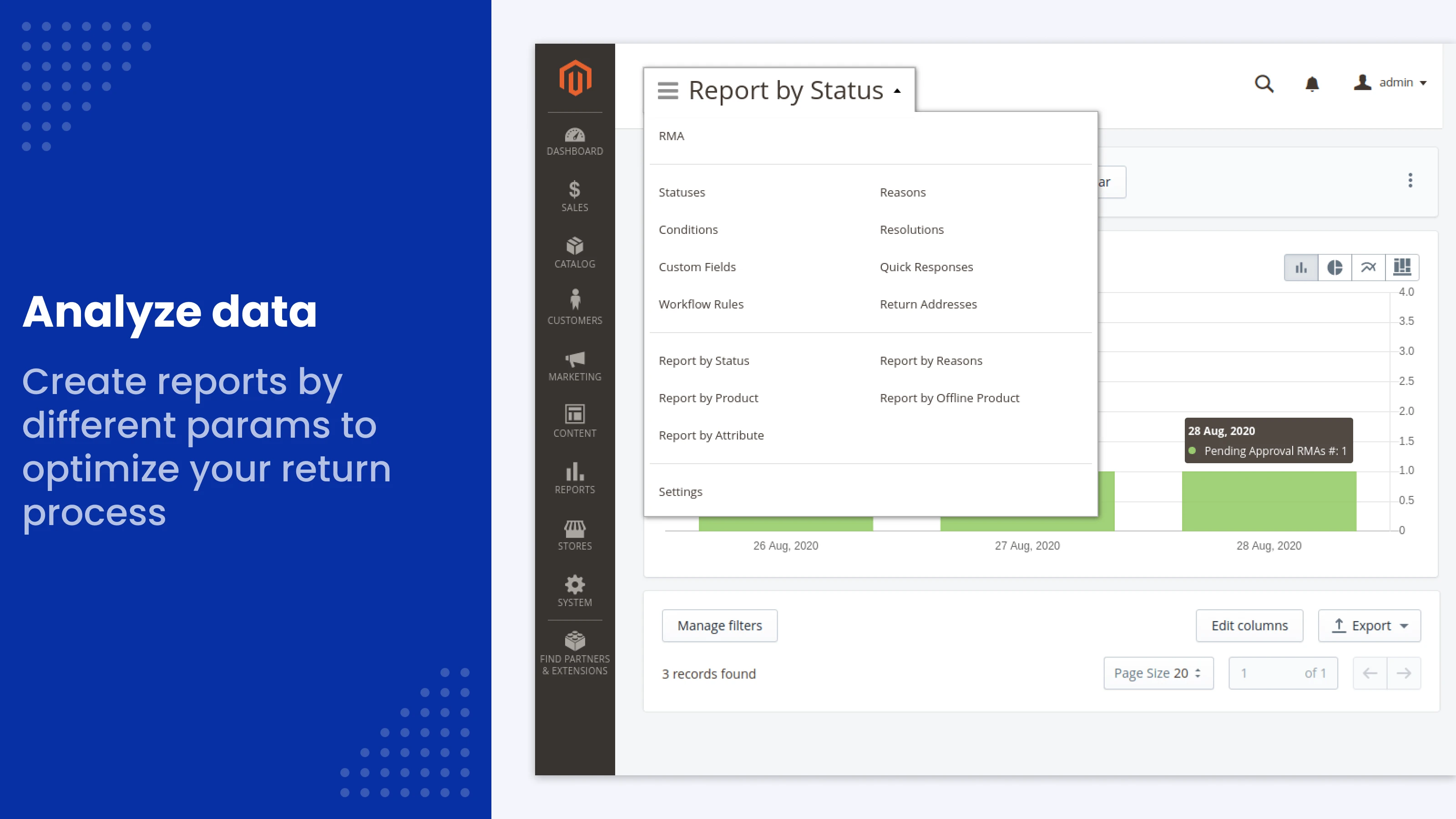Click the Manage filters button

click(719, 626)
